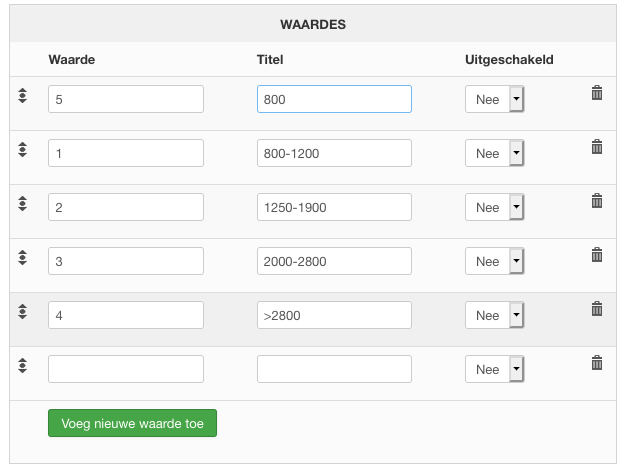Click the Titel field showing >2800
Screen dimensions: 626x473
coord(334,315)
